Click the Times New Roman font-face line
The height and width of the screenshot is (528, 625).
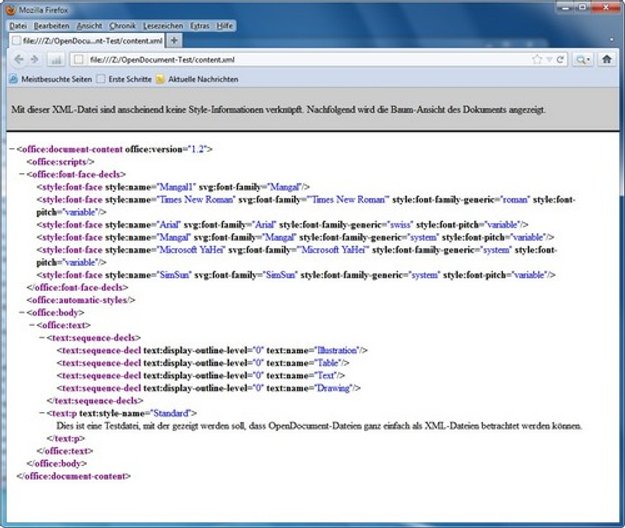306,206
